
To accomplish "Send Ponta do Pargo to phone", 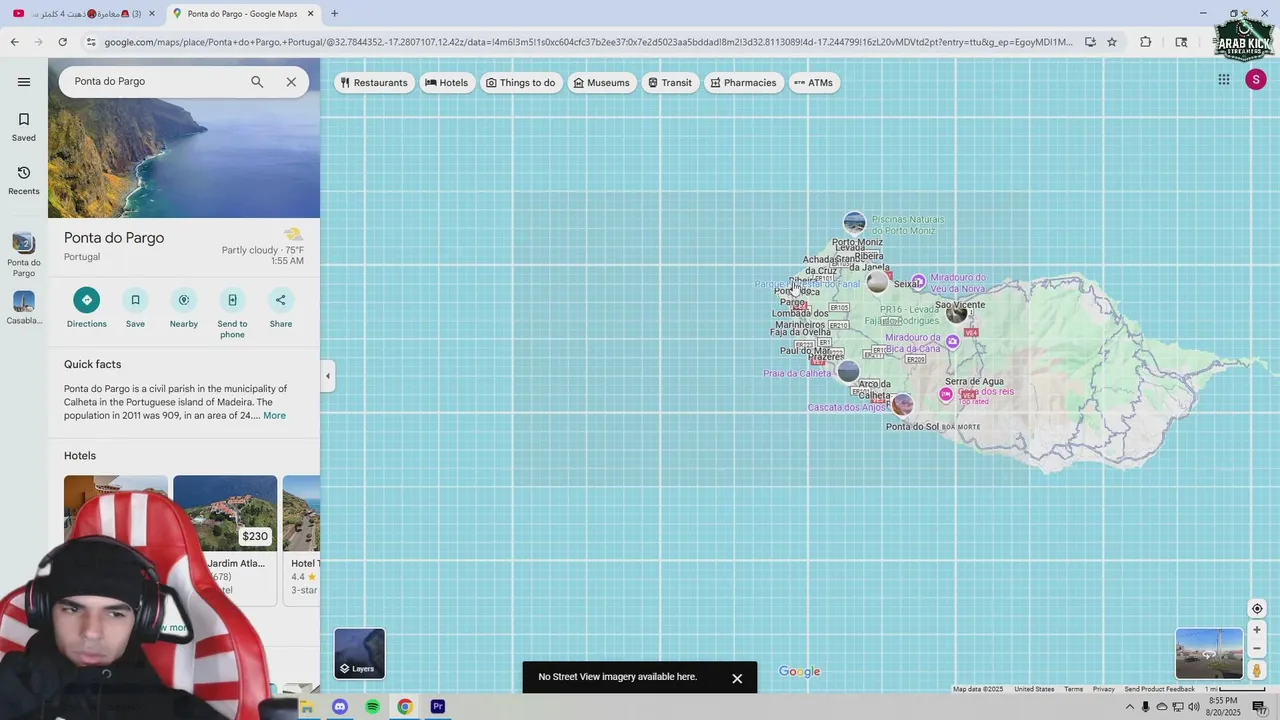I will tap(232, 313).
